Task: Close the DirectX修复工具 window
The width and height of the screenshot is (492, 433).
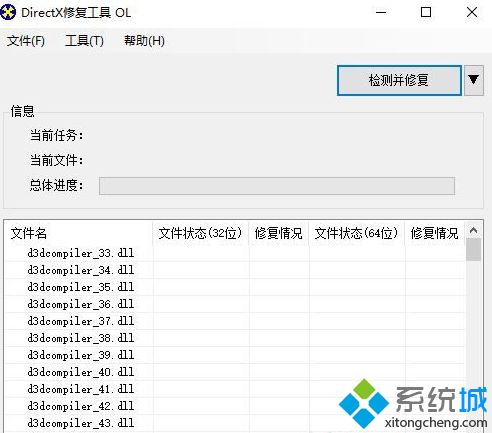Action: [x=472, y=12]
